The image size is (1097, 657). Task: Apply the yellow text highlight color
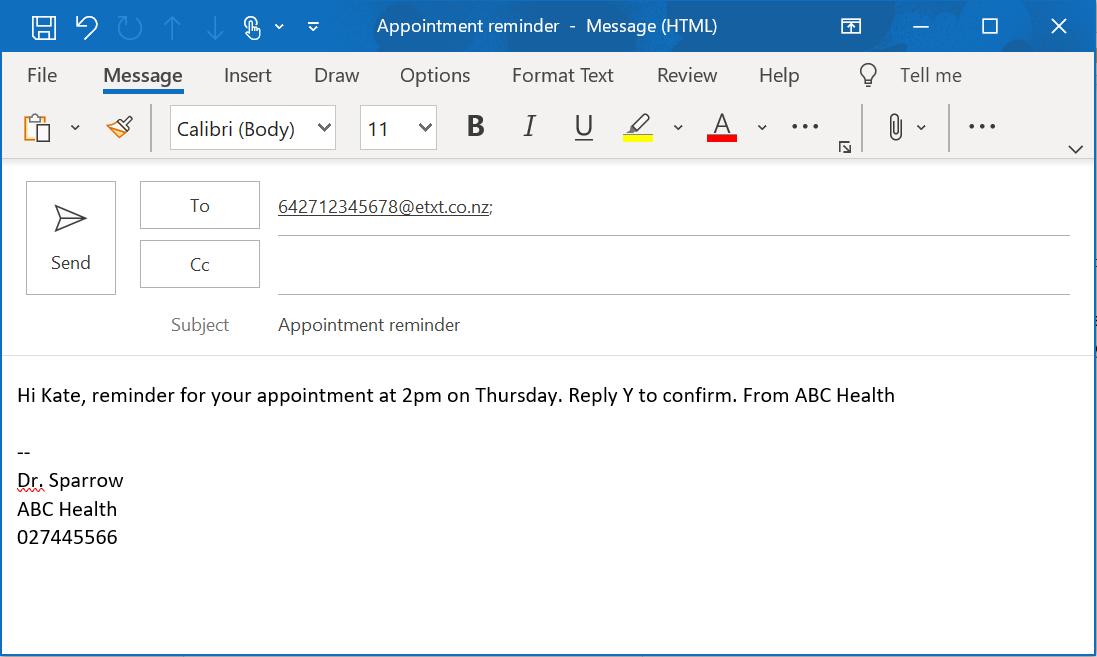[x=637, y=127]
